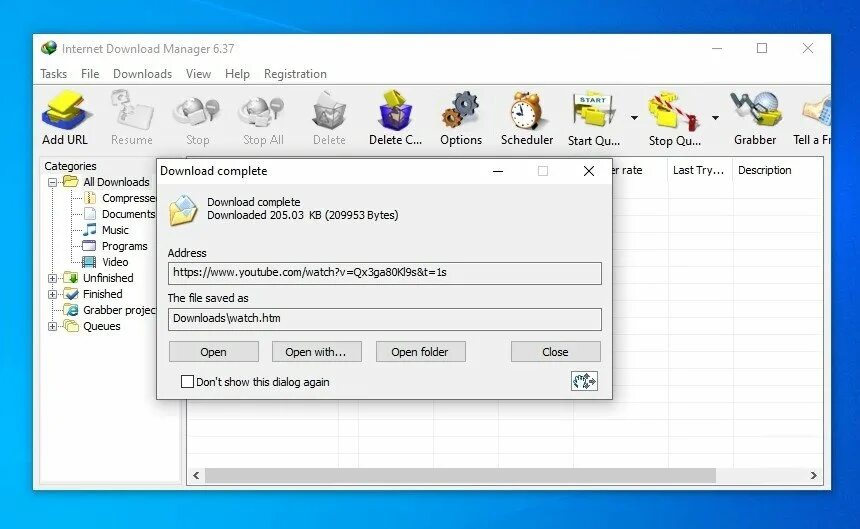Screen dimensions: 860x529
Task: Click the drag-and-drop hand icon in dialog
Action: coord(584,381)
